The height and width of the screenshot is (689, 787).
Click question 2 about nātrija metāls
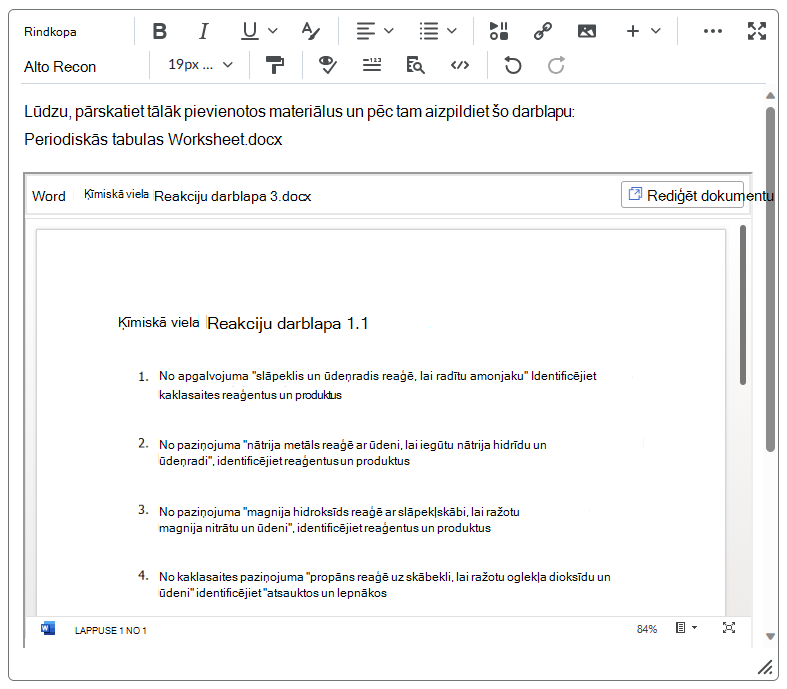[x=352, y=453]
